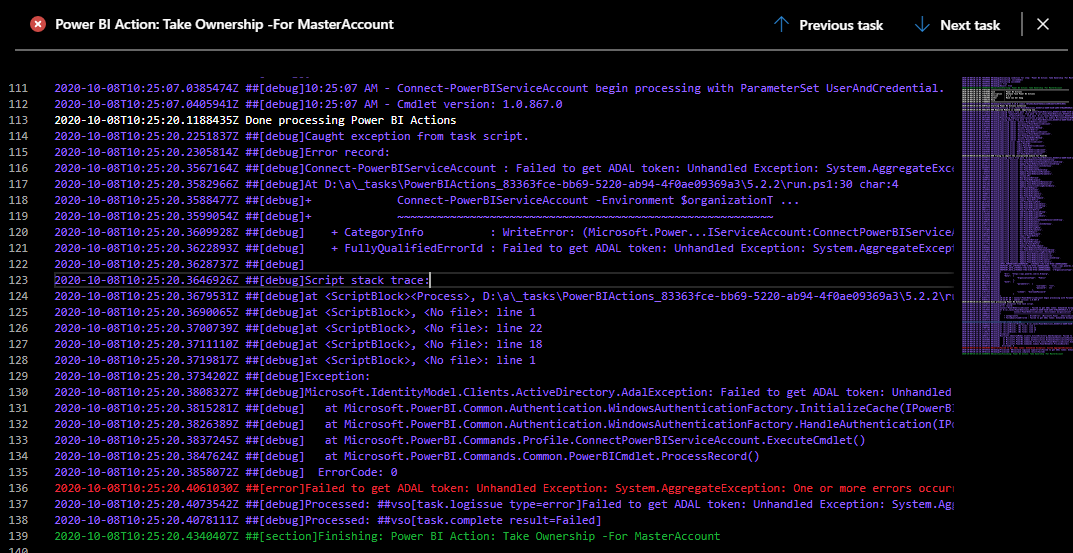Select log line number 128

[x=18, y=360]
